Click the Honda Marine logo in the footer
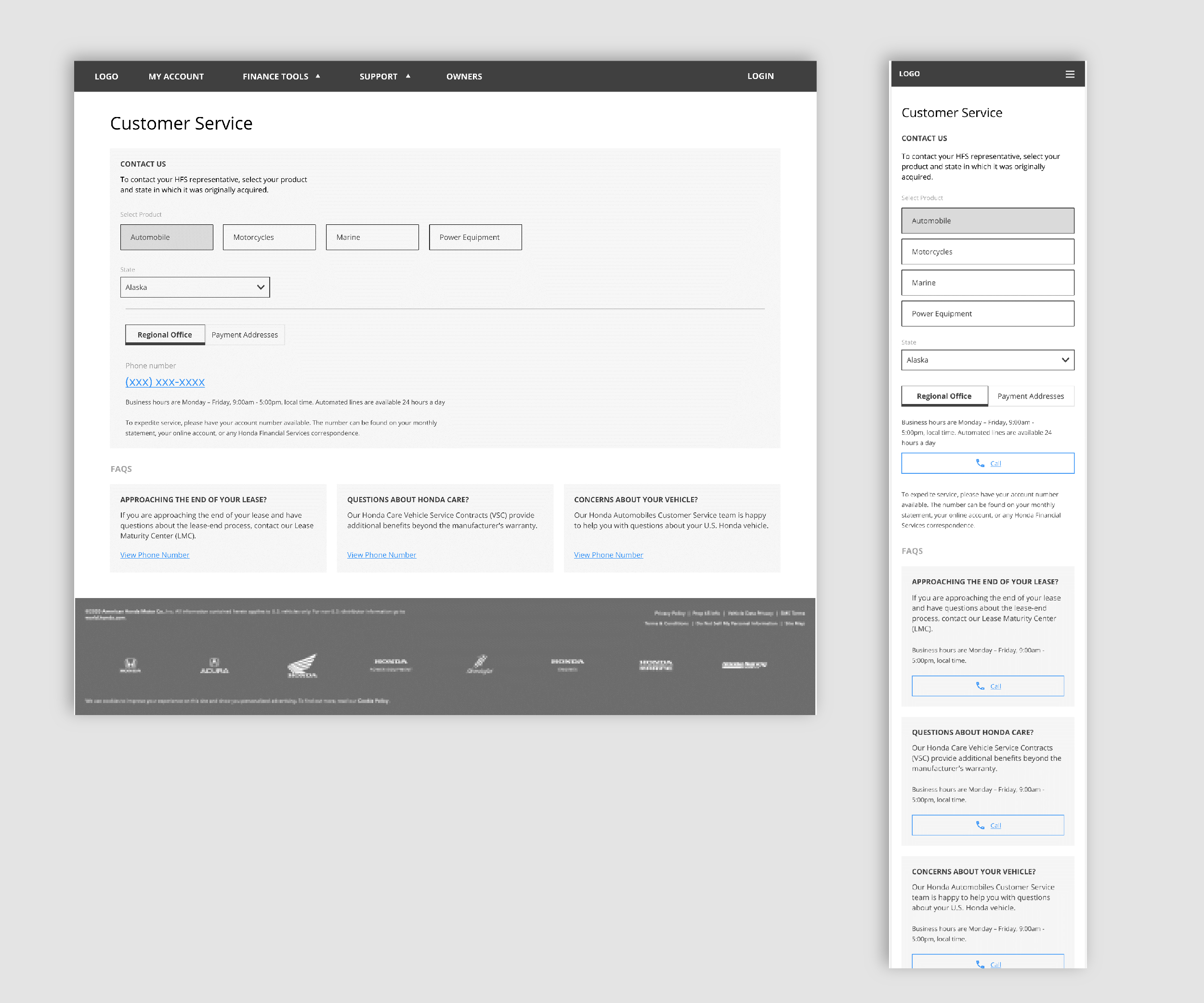This screenshot has width=1204, height=1003. 655,665
